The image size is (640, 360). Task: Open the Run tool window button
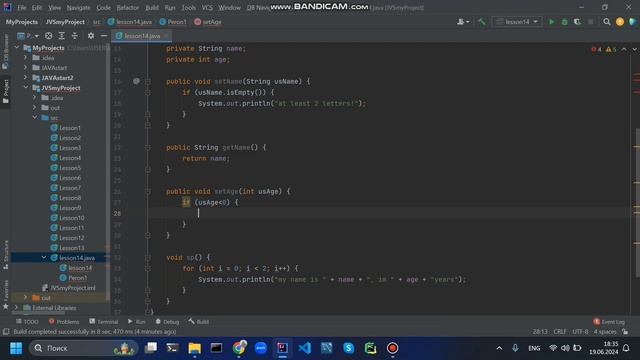click(137, 322)
